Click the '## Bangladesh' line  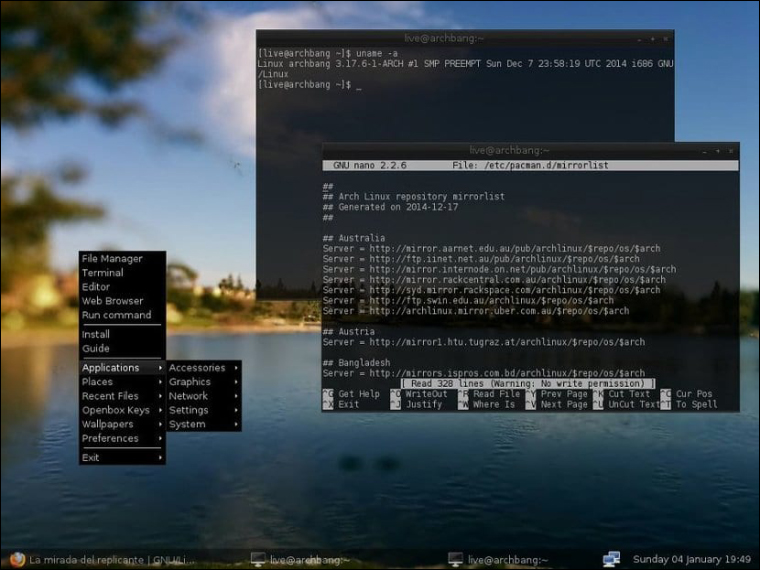(x=357, y=363)
